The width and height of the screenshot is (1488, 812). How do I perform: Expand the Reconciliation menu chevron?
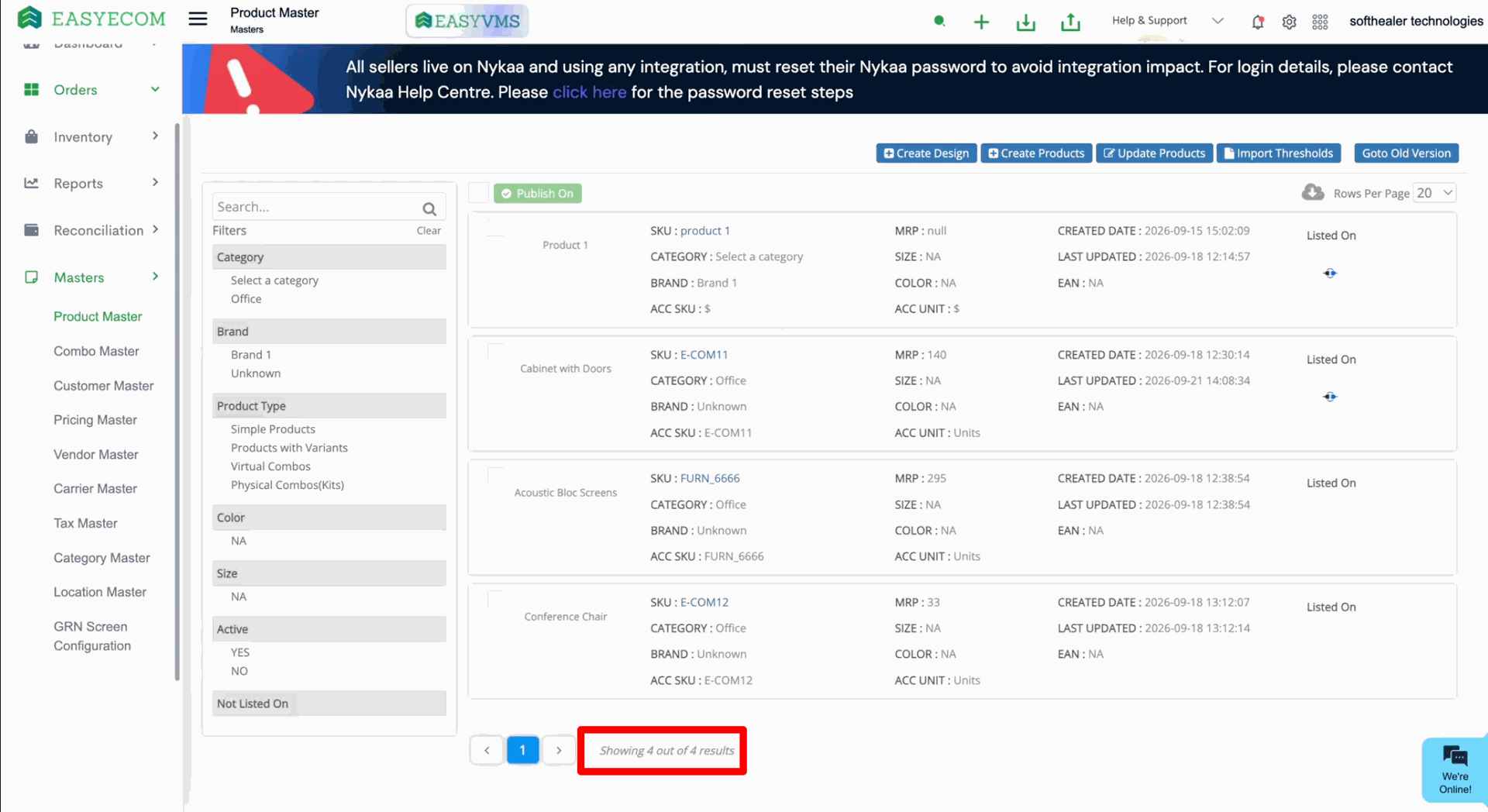point(155,229)
